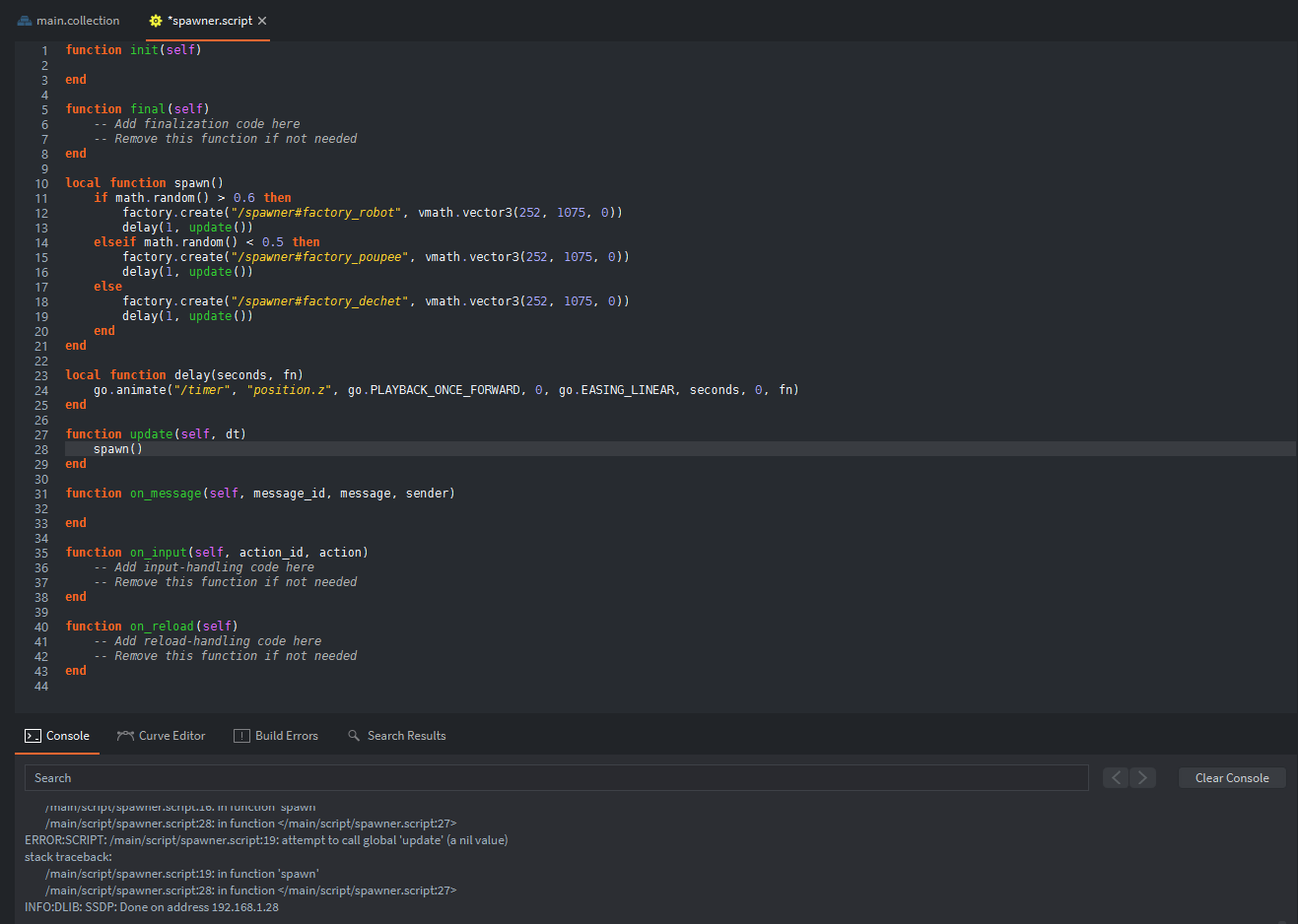Viewport: 1298px width, 924px height.
Task: Click 'INFO:DLIB: SSDP' console line
Action: pyautogui.click(x=152, y=907)
